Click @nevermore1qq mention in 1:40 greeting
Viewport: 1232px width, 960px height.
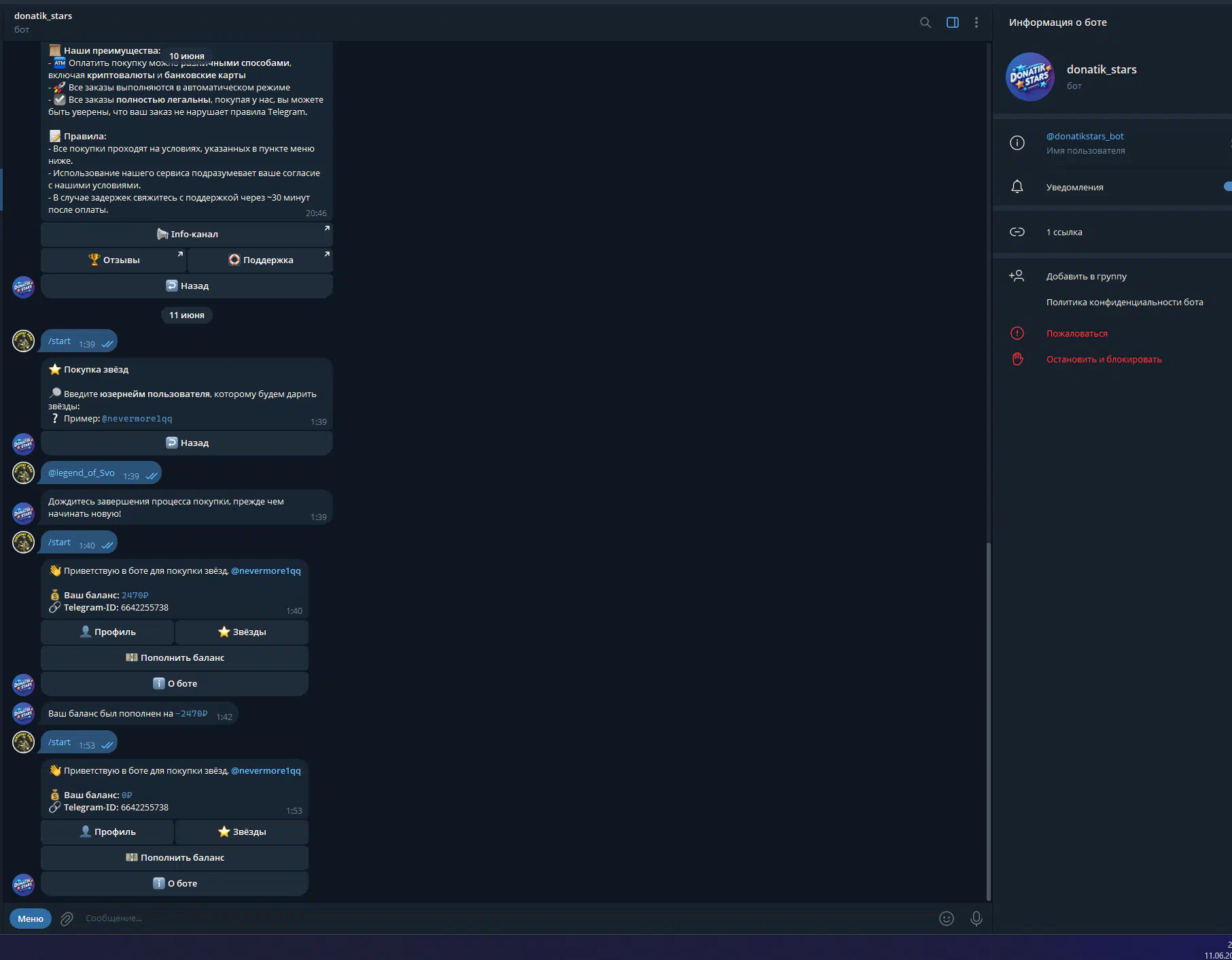(x=266, y=571)
